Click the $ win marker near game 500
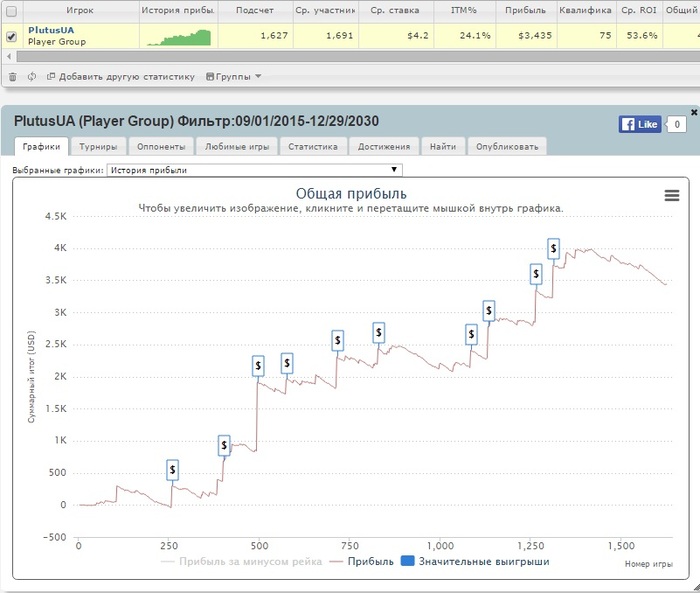 click(258, 366)
